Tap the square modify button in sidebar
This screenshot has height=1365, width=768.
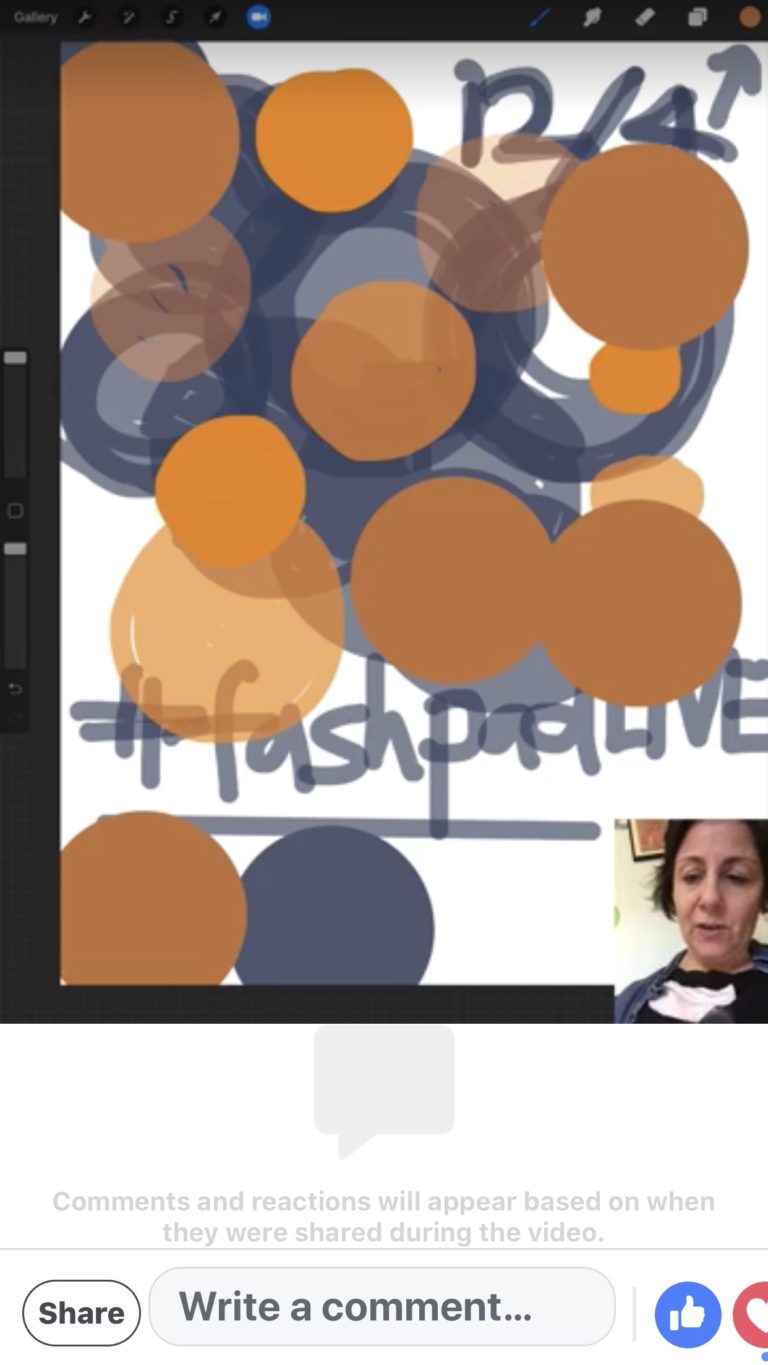click(x=15, y=511)
